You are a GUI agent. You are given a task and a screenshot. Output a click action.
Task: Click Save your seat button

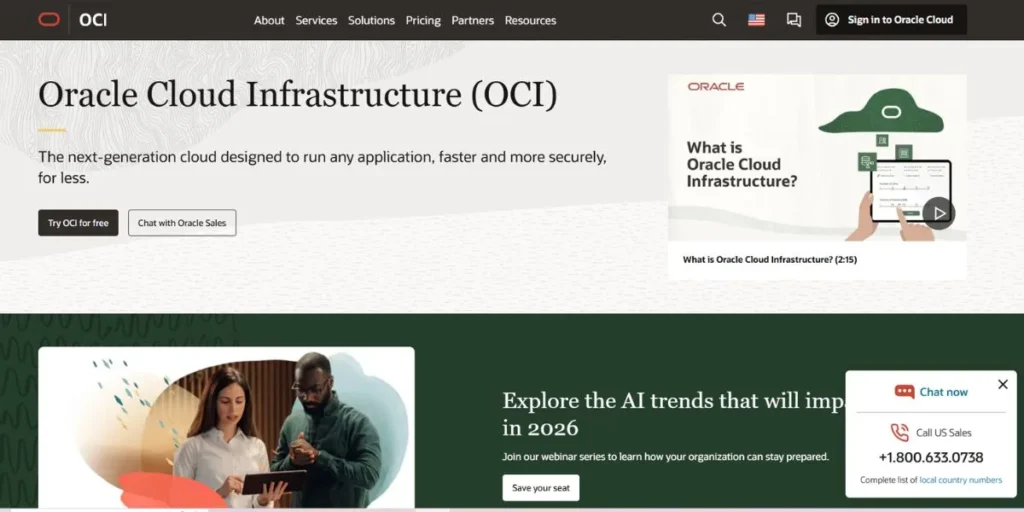click(541, 488)
